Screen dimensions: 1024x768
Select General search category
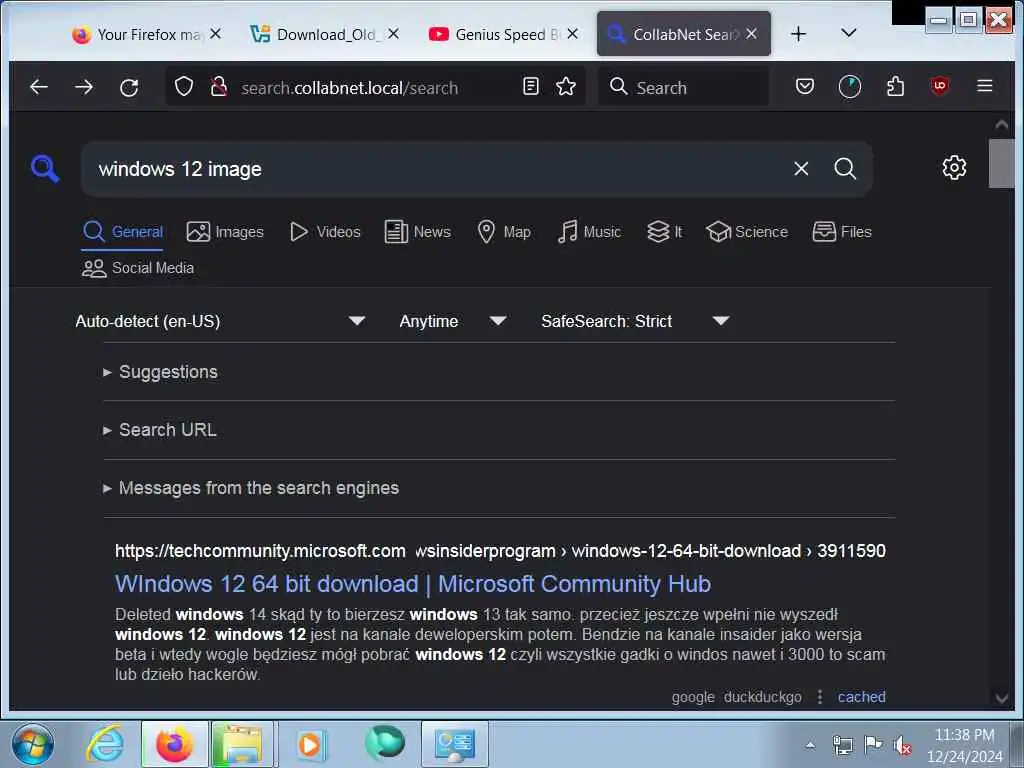click(123, 232)
